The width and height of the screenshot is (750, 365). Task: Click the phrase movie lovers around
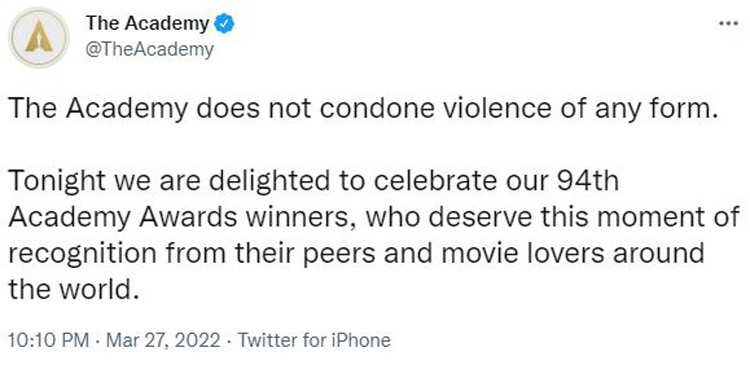point(573,254)
